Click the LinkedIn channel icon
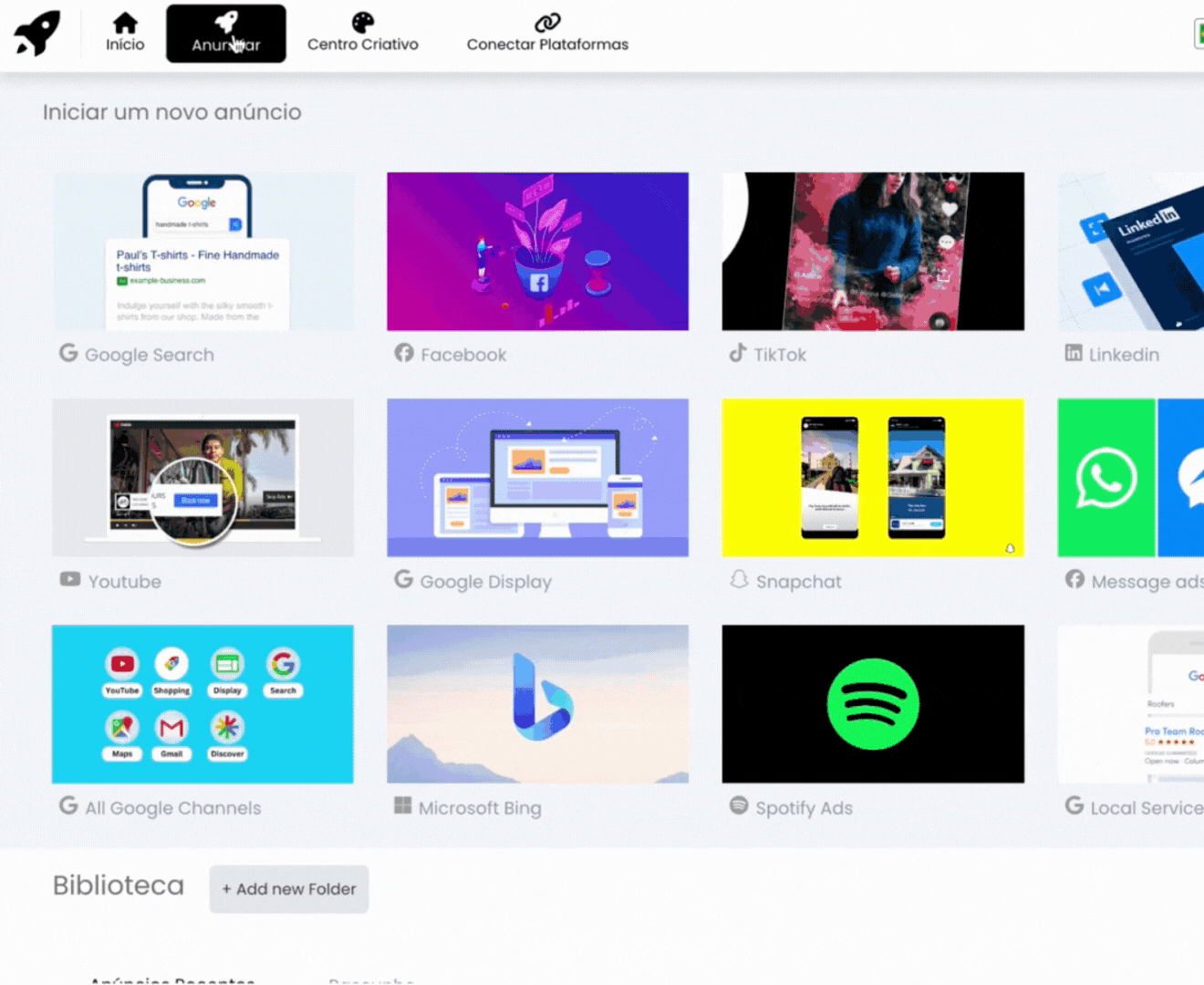The image size is (1204, 985). click(1073, 354)
